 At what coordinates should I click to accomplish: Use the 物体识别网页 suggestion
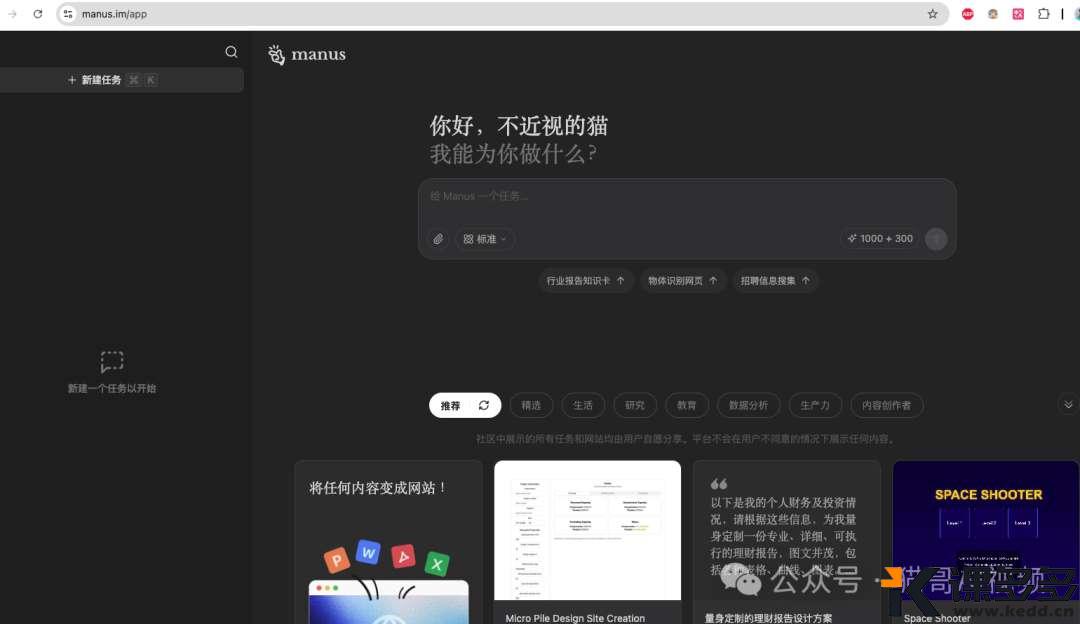(x=683, y=280)
